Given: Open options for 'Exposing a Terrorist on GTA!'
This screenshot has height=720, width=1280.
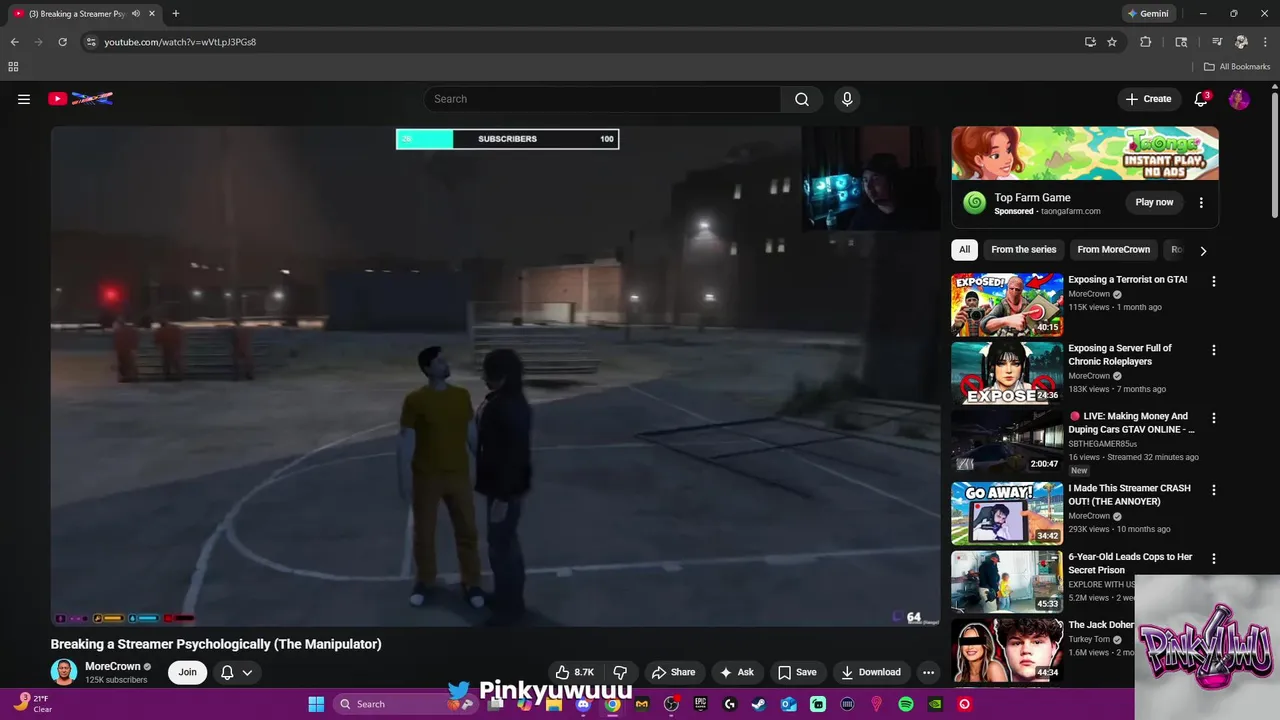Looking at the screenshot, I should point(1214,282).
